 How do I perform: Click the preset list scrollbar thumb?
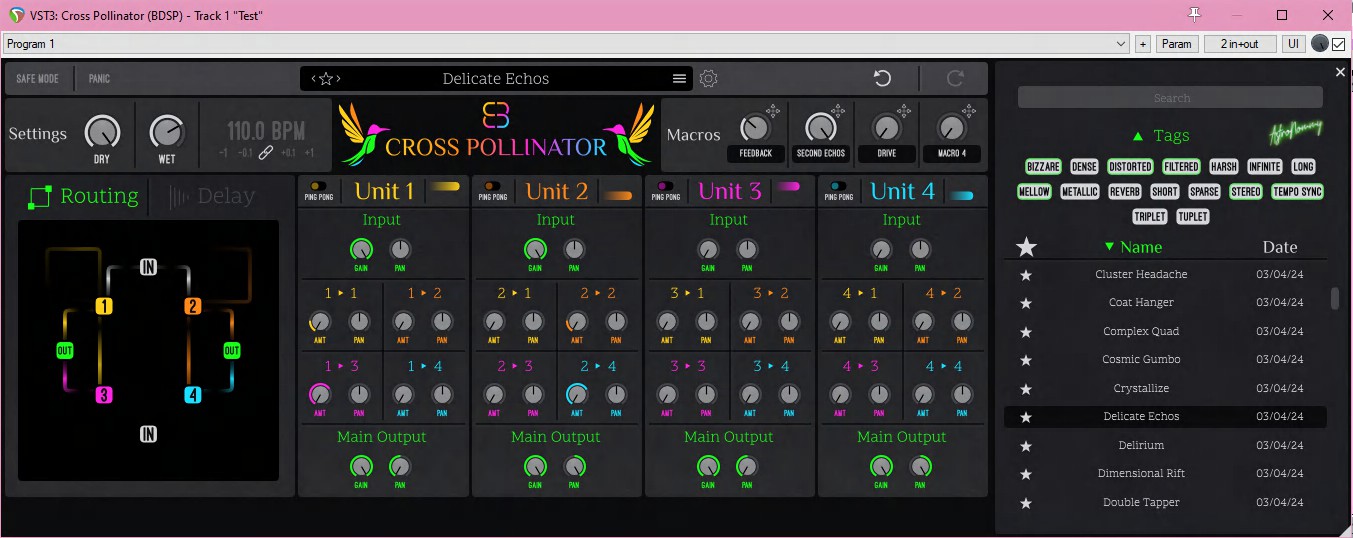pos(1334,299)
